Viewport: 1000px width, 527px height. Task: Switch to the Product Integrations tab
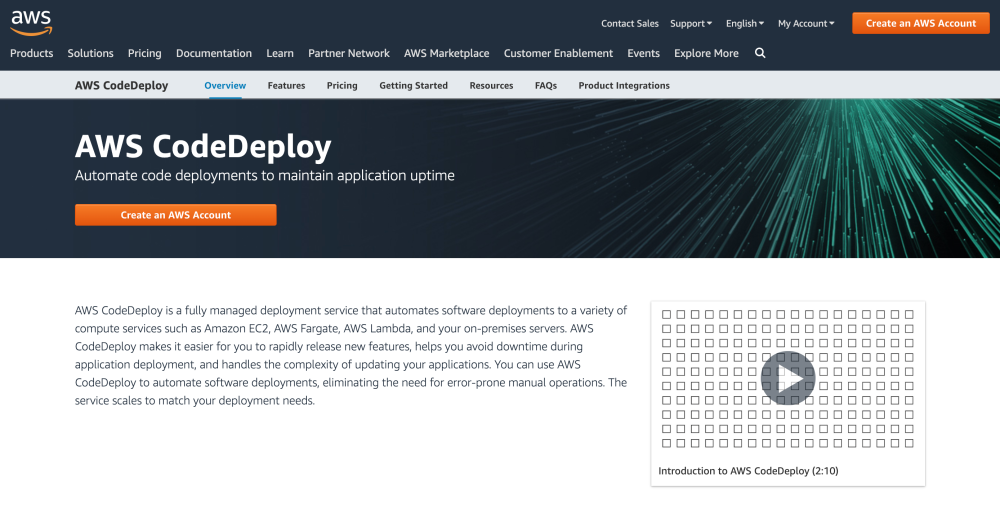(x=624, y=85)
